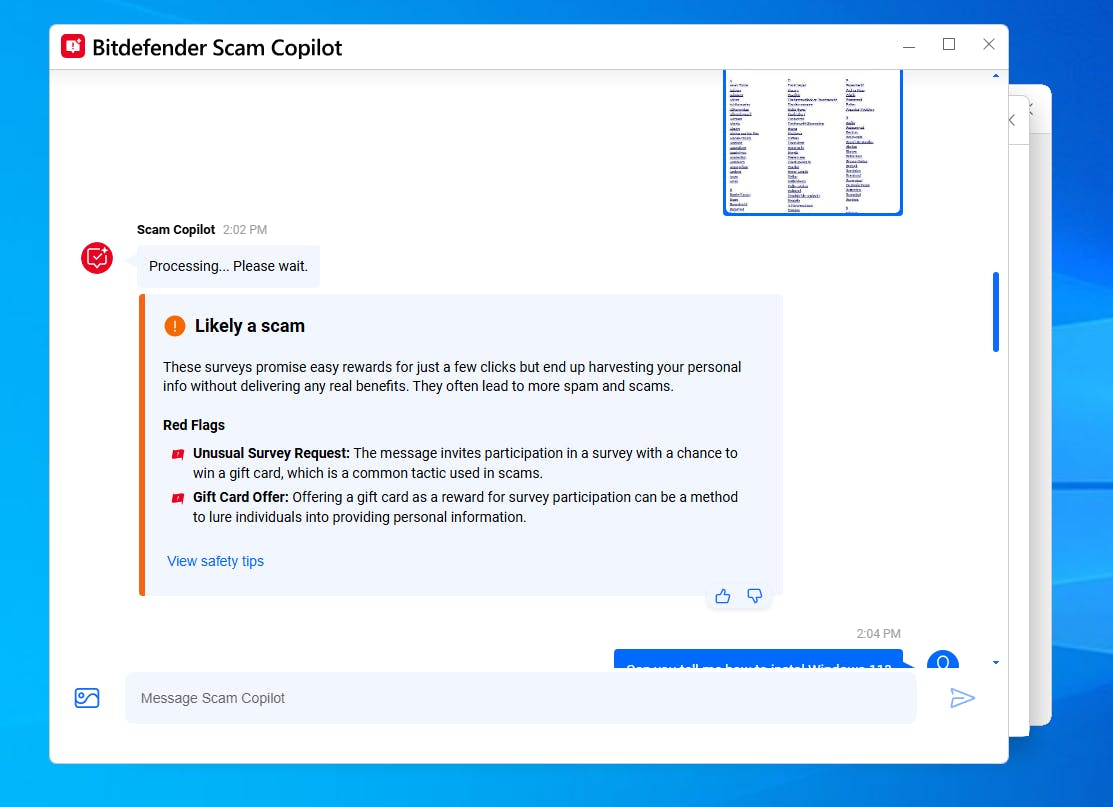Click the scroll up arrow of the chat
The height and width of the screenshot is (807, 1113).
996,75
